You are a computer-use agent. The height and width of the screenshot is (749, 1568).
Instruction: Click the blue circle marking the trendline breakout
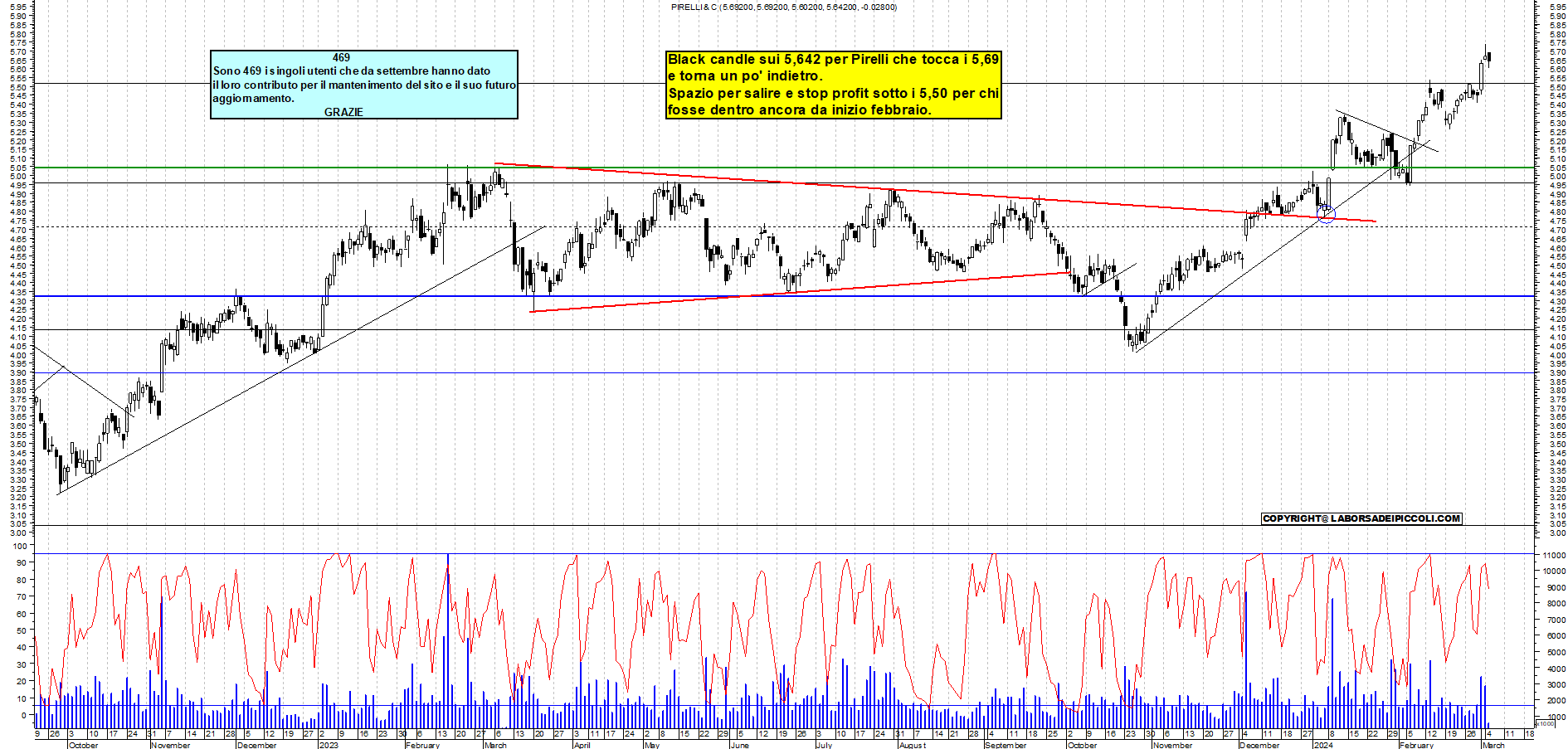tap(1327, 214)
